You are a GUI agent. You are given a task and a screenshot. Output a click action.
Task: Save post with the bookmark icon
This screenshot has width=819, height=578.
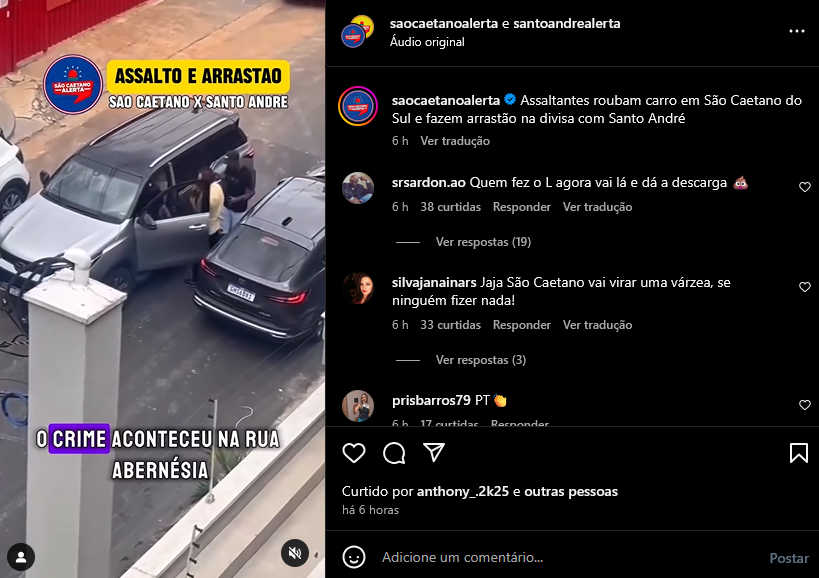point(799,453)
